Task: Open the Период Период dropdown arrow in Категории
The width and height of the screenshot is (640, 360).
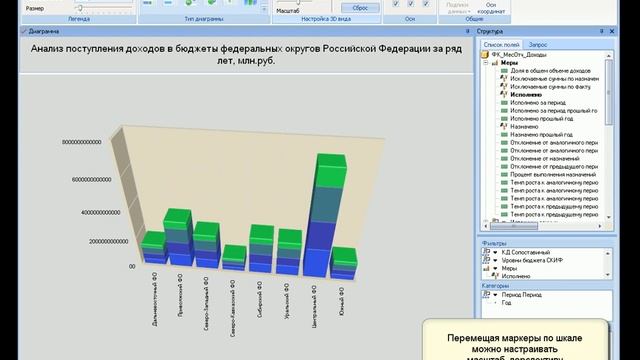Action: click(x=495, y=295)
